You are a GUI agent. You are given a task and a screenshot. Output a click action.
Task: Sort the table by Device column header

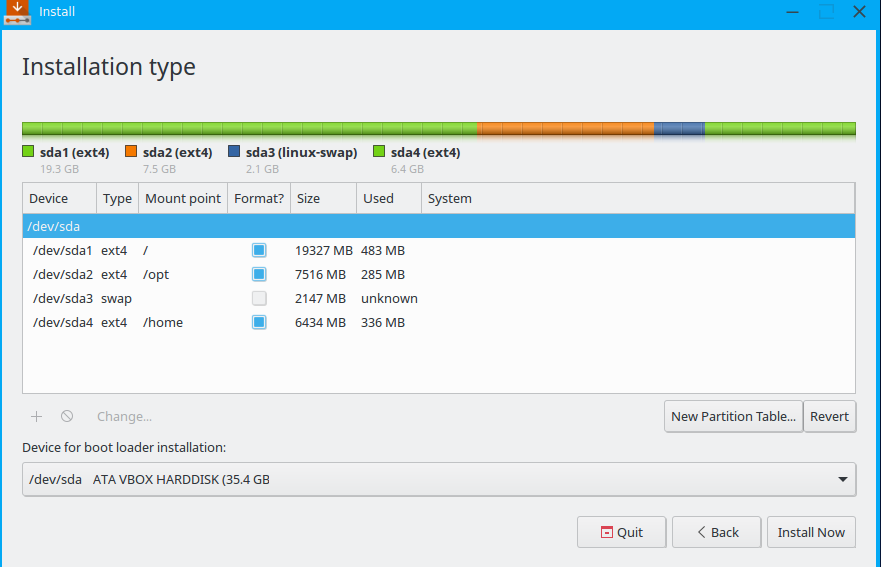click(x=59, y=198)
